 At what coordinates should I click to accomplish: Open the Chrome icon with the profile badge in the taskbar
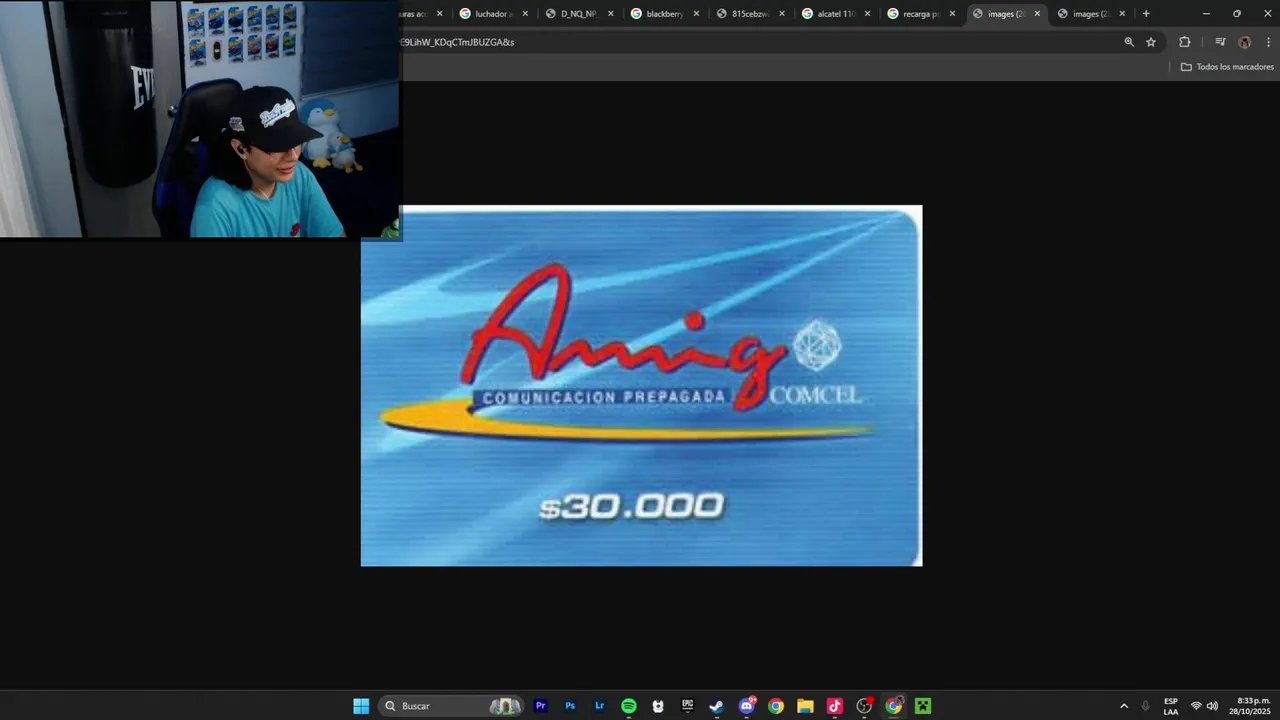[x=894, y=706]
